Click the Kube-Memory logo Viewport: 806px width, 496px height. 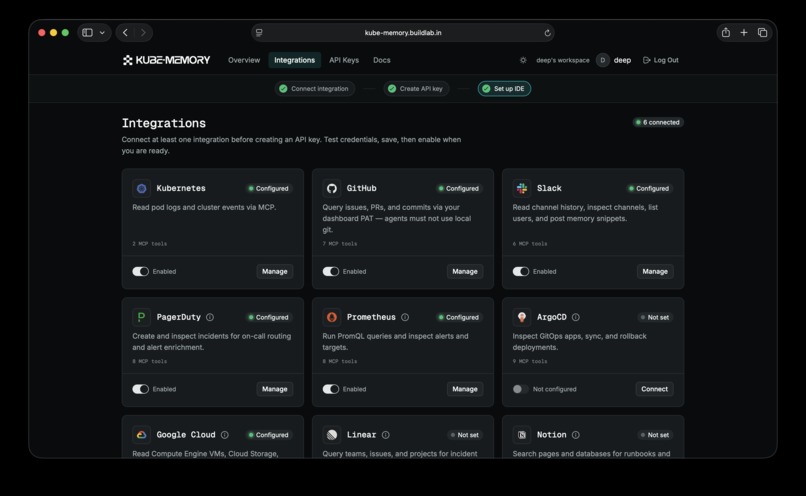coord(167,60)
